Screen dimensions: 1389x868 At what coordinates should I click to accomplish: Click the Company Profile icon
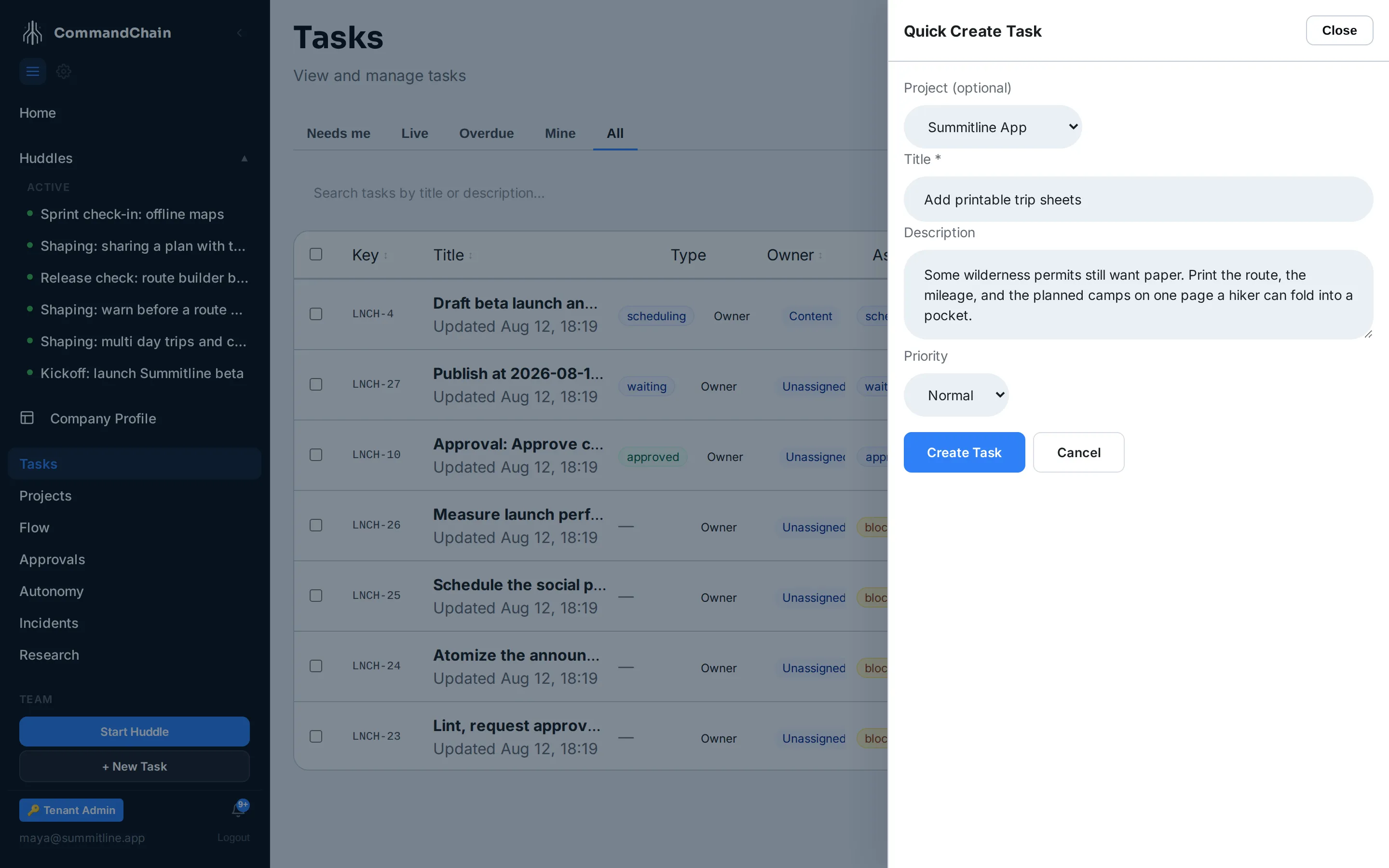[27, 418]
